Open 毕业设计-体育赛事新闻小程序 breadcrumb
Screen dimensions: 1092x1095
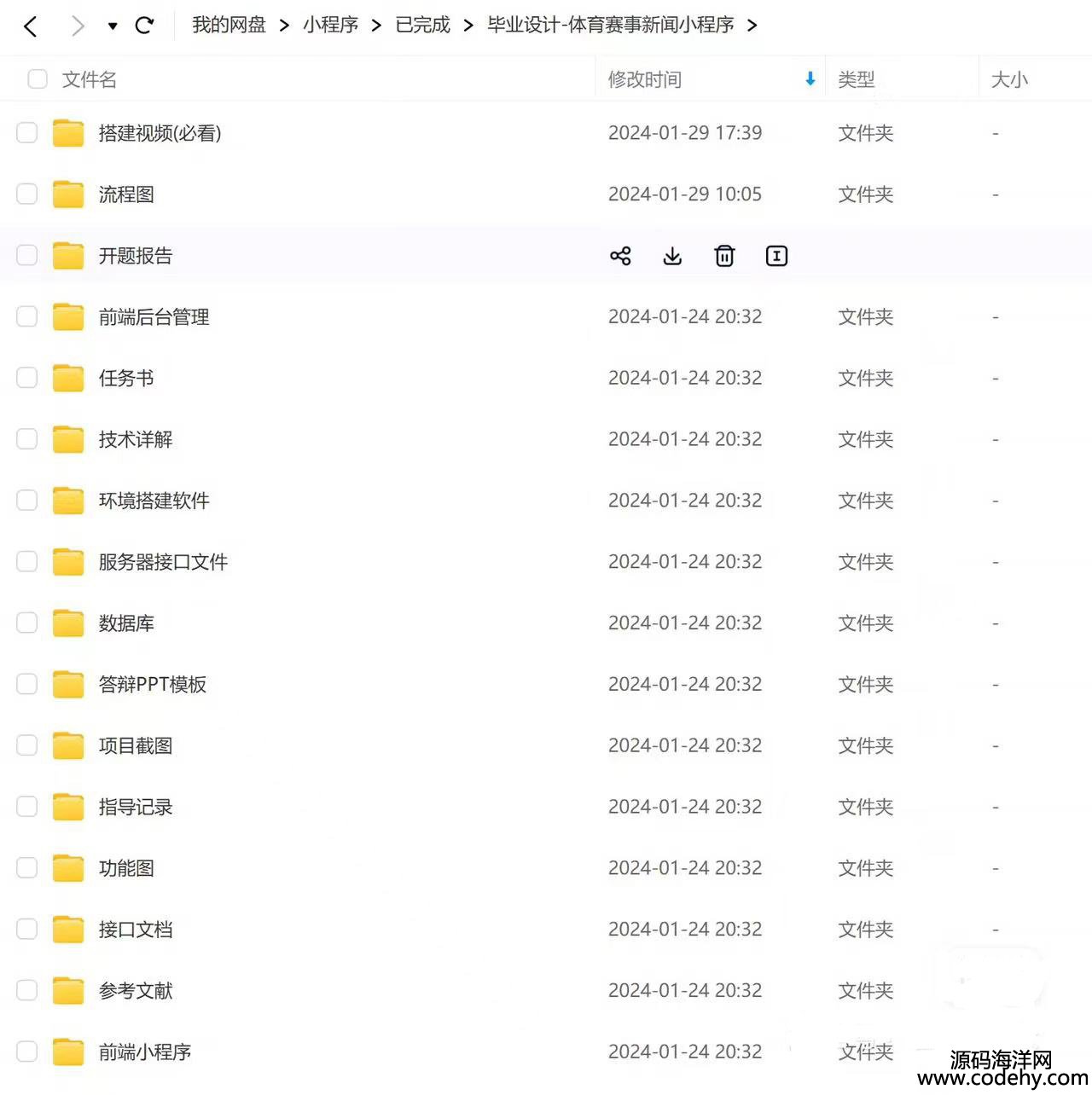click(611, 25)
